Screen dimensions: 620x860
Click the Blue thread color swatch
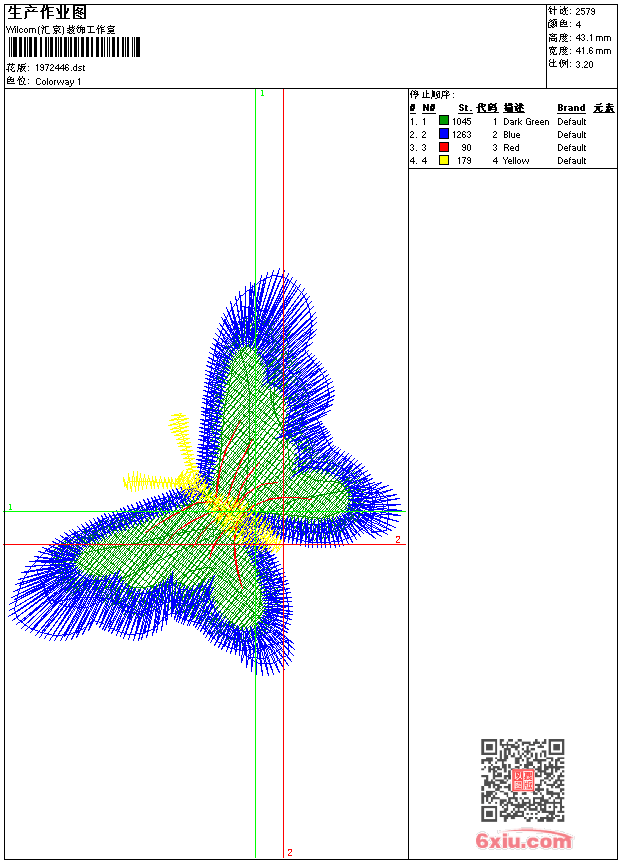click(444, 134)
